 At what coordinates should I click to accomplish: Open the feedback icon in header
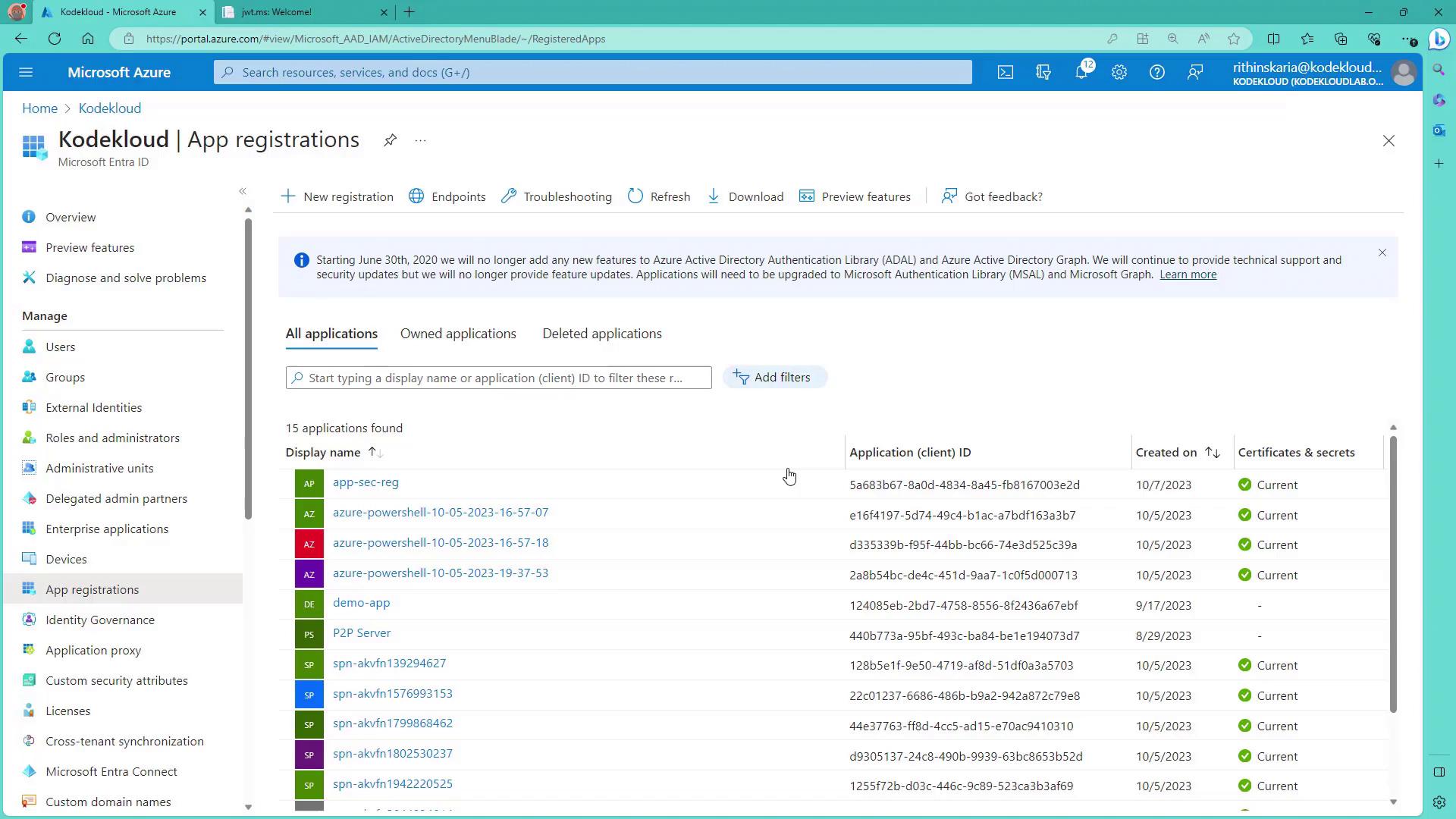click(1195, 72)
